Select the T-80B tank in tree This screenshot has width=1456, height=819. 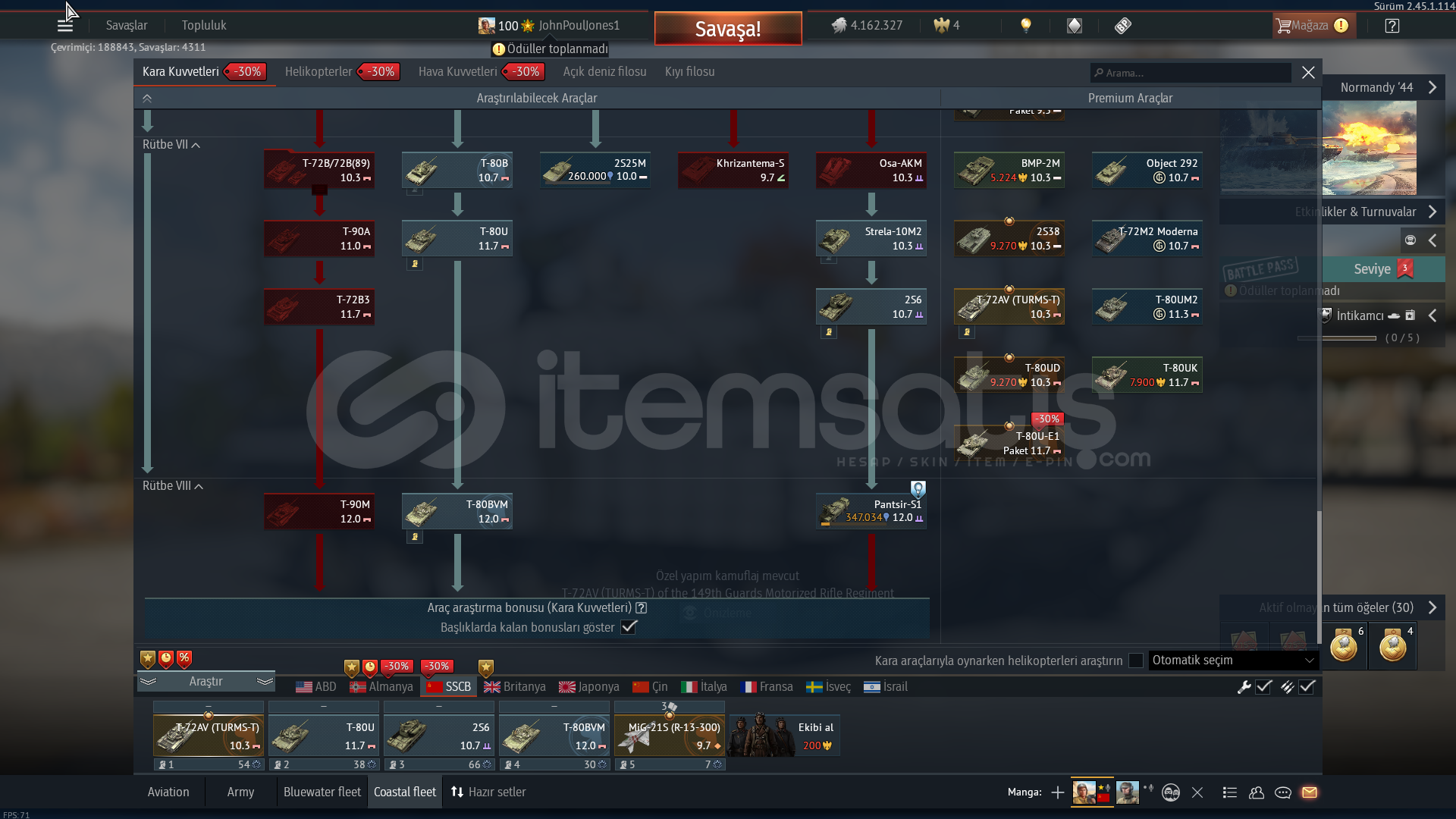457,170
